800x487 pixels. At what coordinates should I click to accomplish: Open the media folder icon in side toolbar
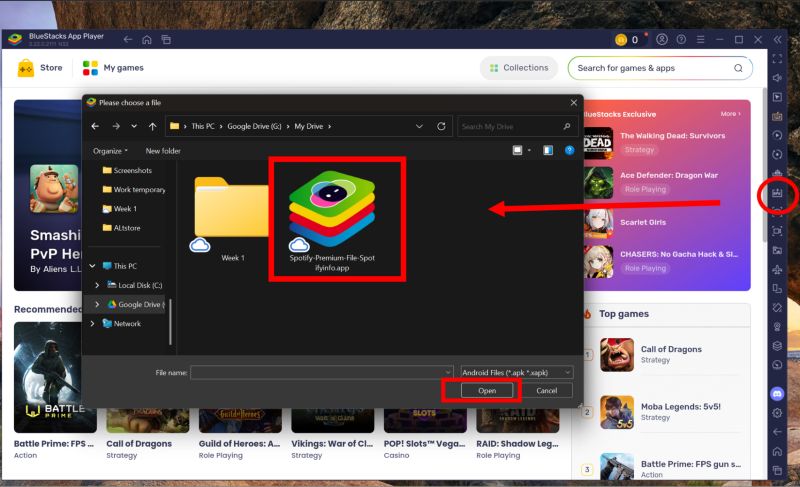777,250
